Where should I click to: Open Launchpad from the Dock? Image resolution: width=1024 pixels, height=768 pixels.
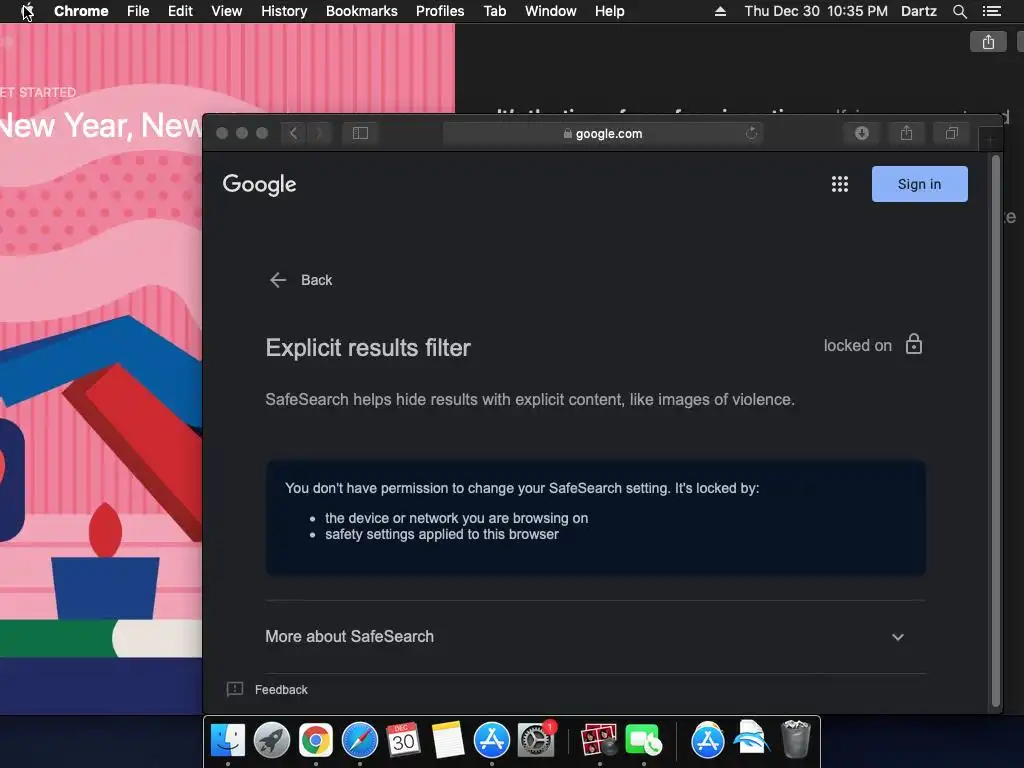coord(272,741)
